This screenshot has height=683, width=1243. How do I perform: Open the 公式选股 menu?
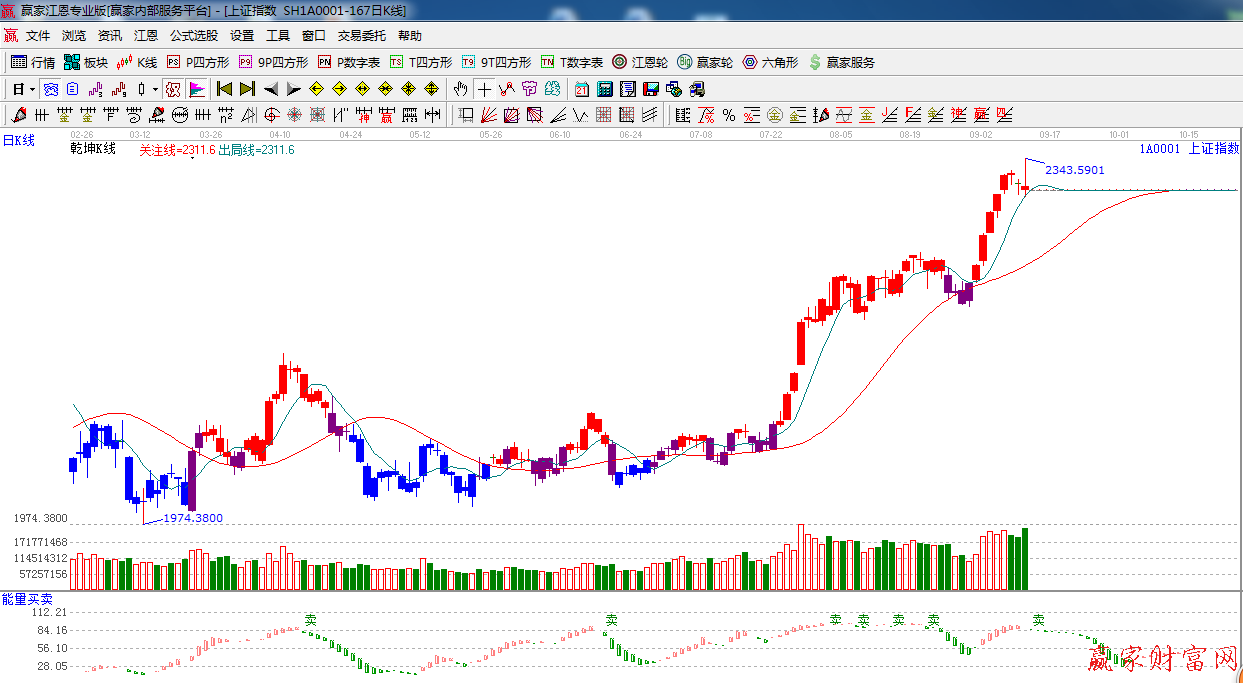[x=193, y=35]
